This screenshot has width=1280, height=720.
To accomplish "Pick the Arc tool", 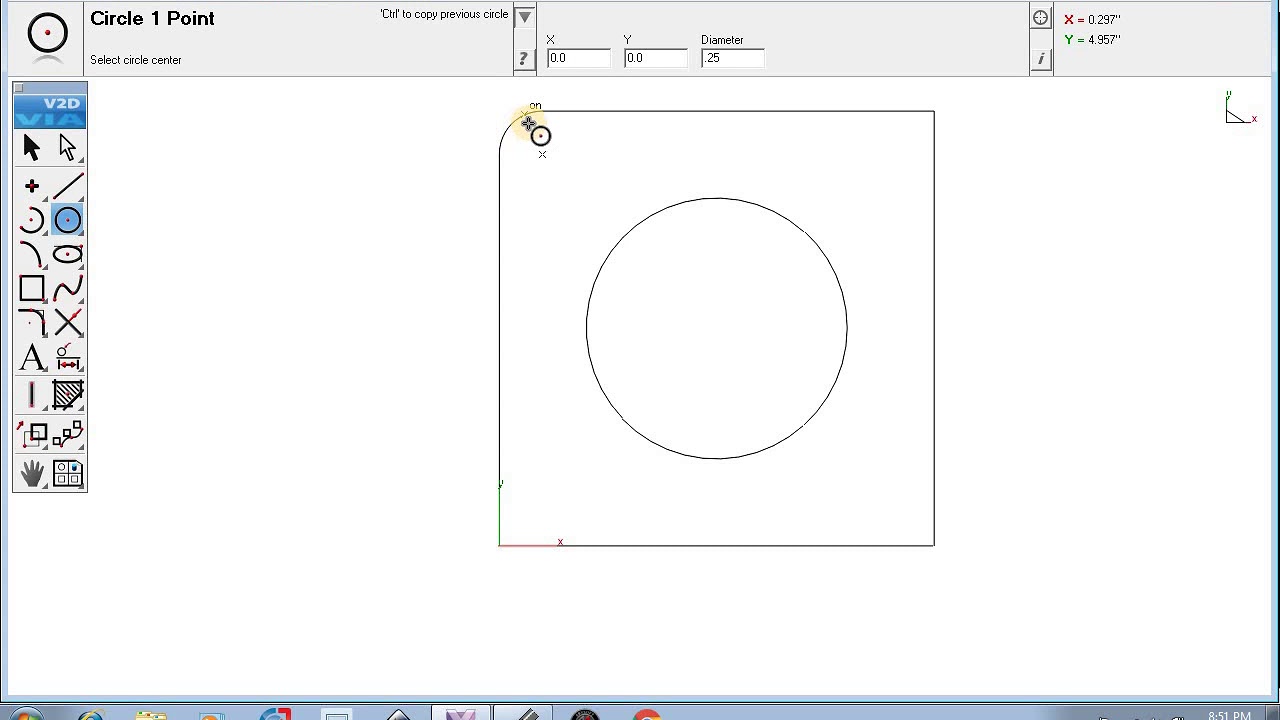I will click(x=31, y=220).
